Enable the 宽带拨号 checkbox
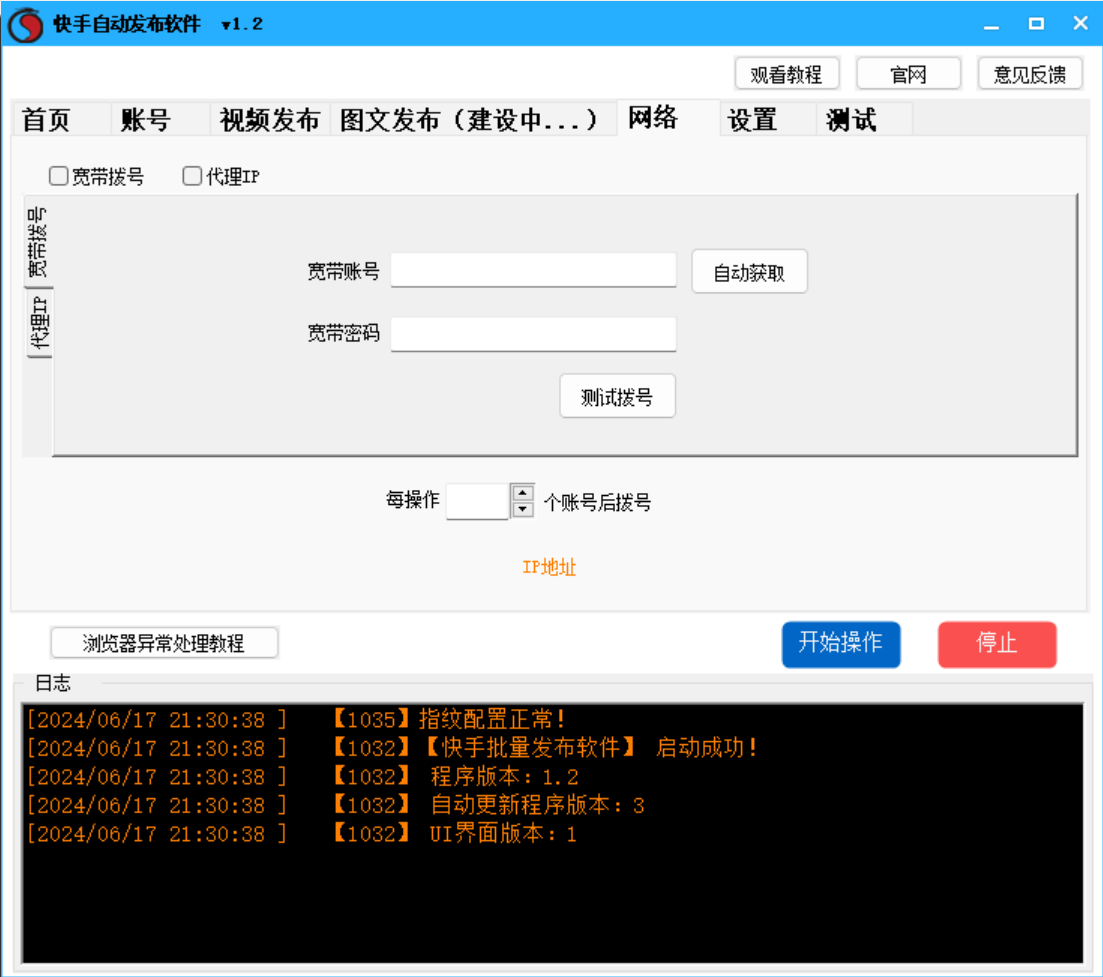The width and height of the screenshot is (1103, 977). (58, 176)
